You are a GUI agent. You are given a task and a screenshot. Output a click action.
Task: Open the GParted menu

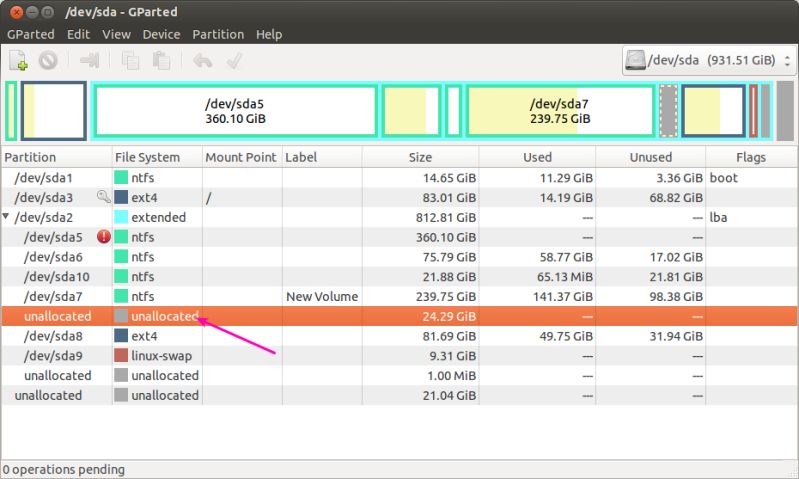click(x=31, y=34)
